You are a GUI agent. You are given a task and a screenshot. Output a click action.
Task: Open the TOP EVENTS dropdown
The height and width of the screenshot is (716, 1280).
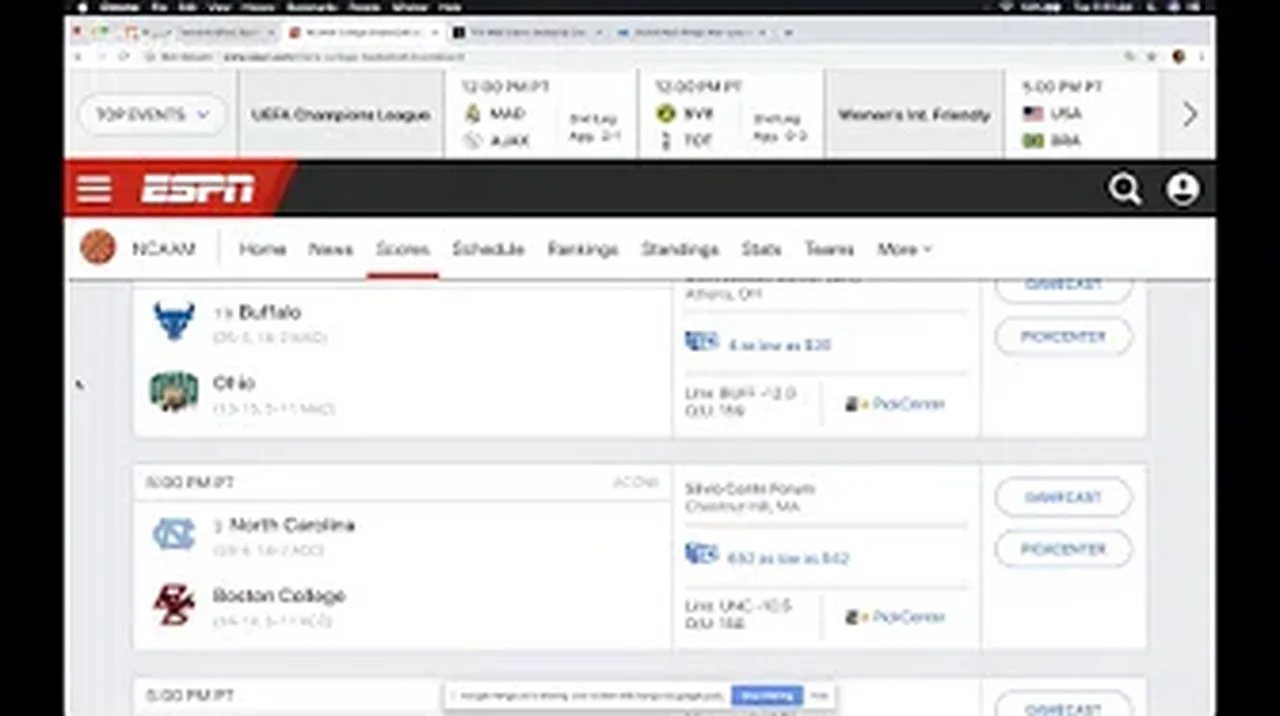click(152, 115)
